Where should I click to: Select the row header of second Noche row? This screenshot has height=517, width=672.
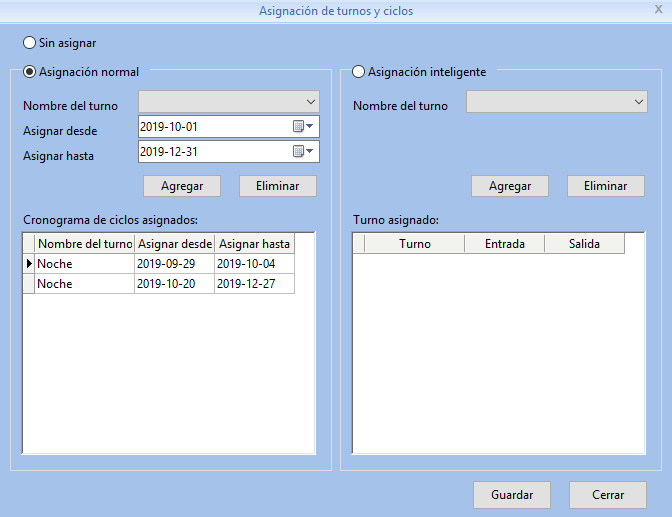click(29, 284)
